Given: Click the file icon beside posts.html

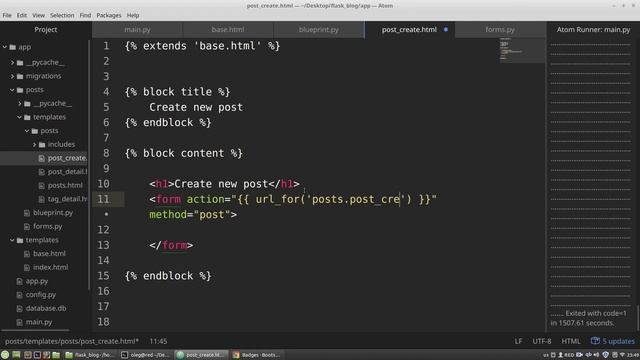Looking at the screenshot, I should [41, 185].
